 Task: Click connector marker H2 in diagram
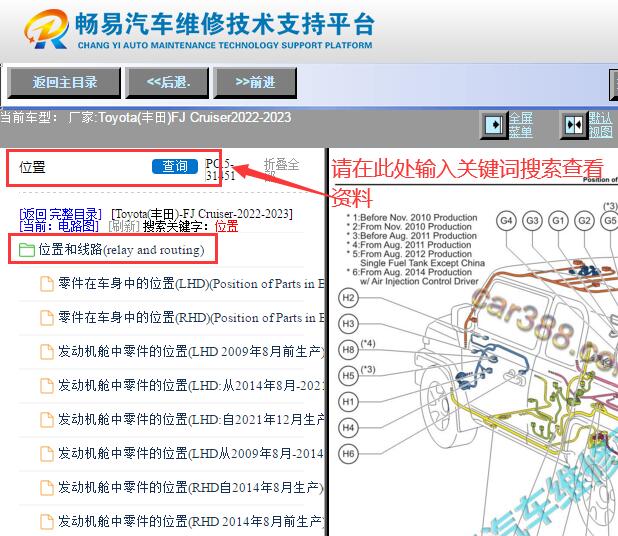point(348,298)
